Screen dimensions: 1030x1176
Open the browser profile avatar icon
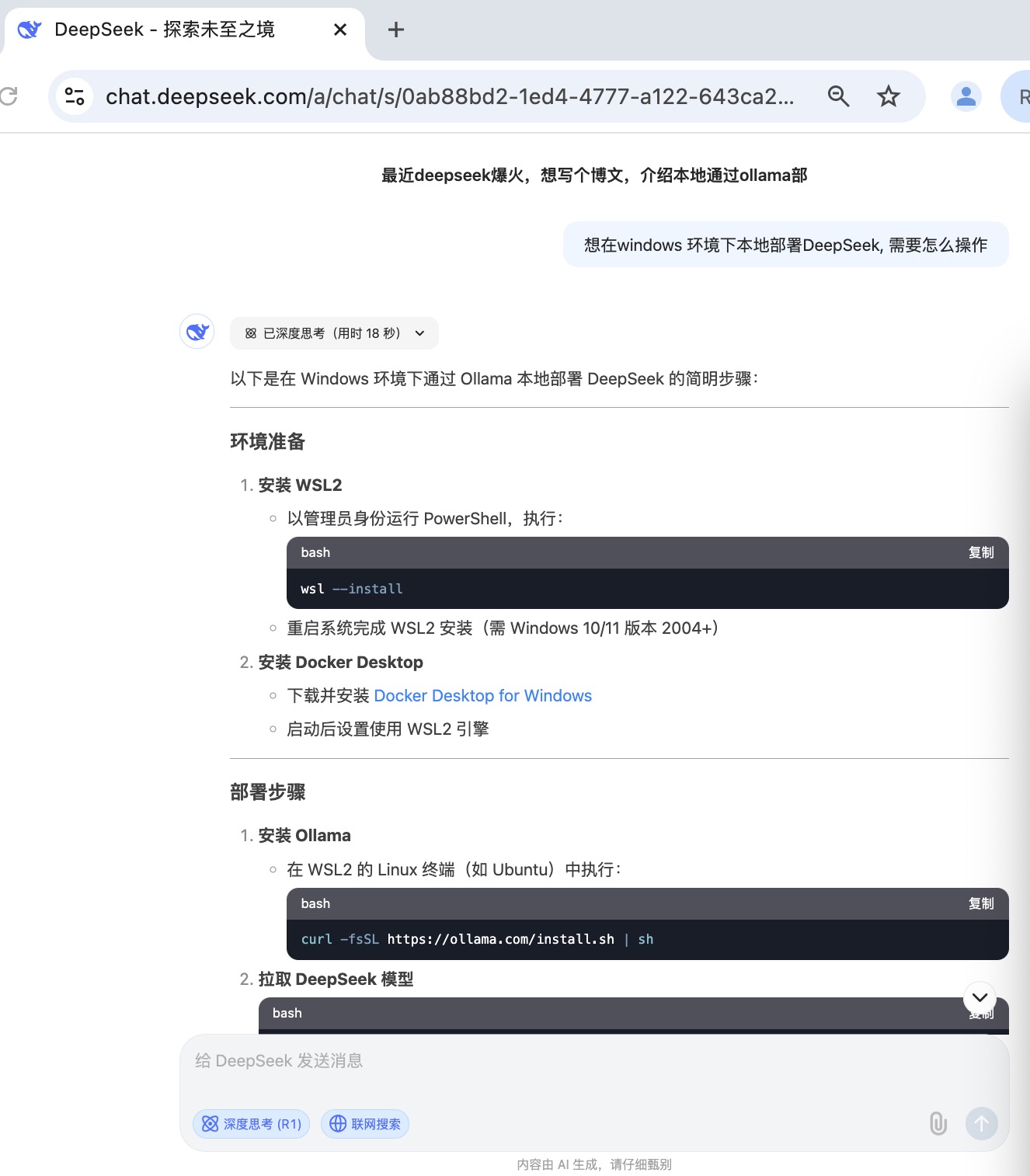pos(966,96)
